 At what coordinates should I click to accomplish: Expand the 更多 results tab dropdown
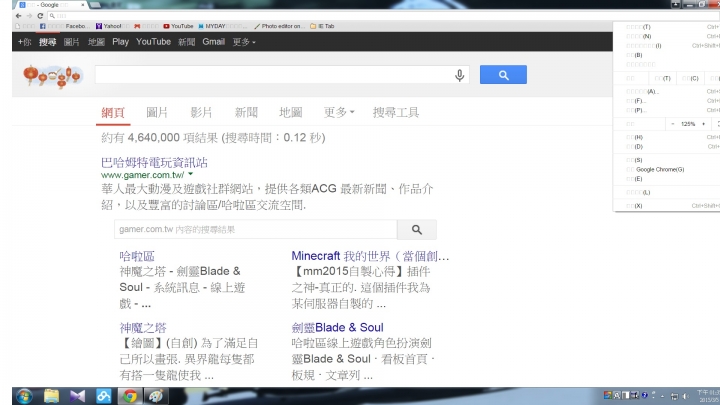pyautogui.click(x=339, y=112)
